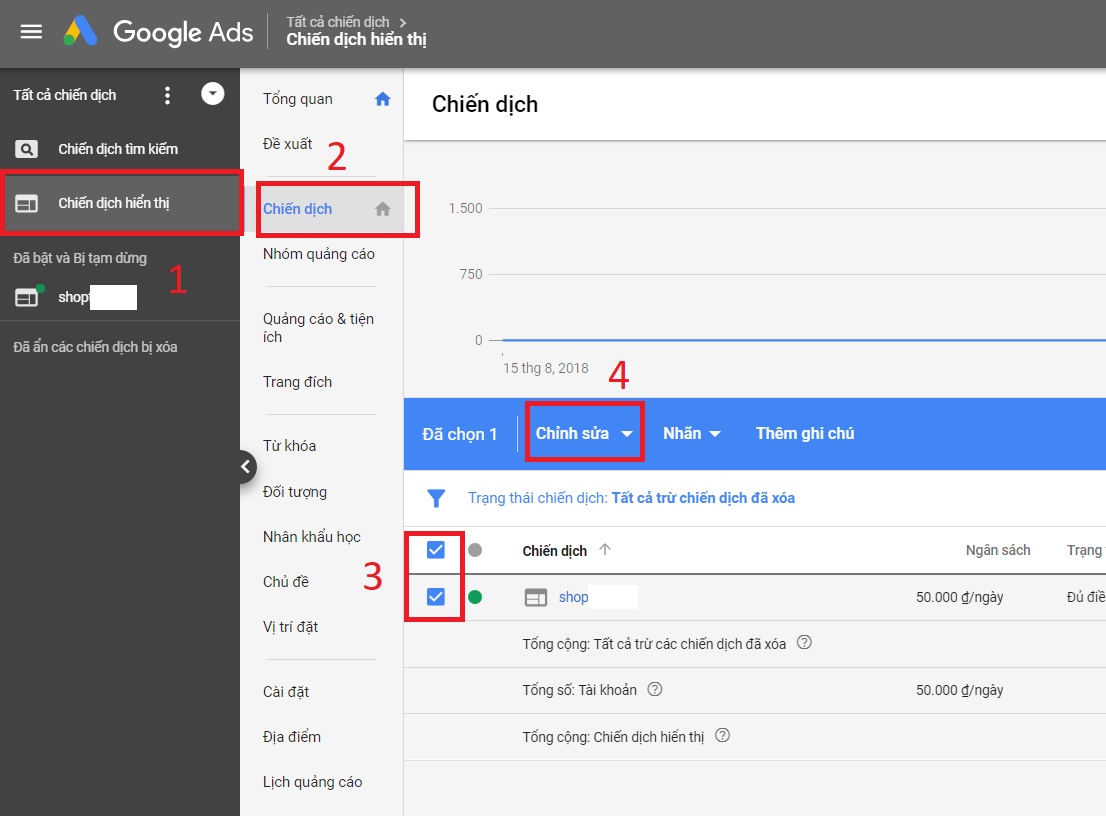This screenshot has height=816, width=1106.
Task: Open Nhóm quảng cáo in the page menu
Action: (318, 254)
